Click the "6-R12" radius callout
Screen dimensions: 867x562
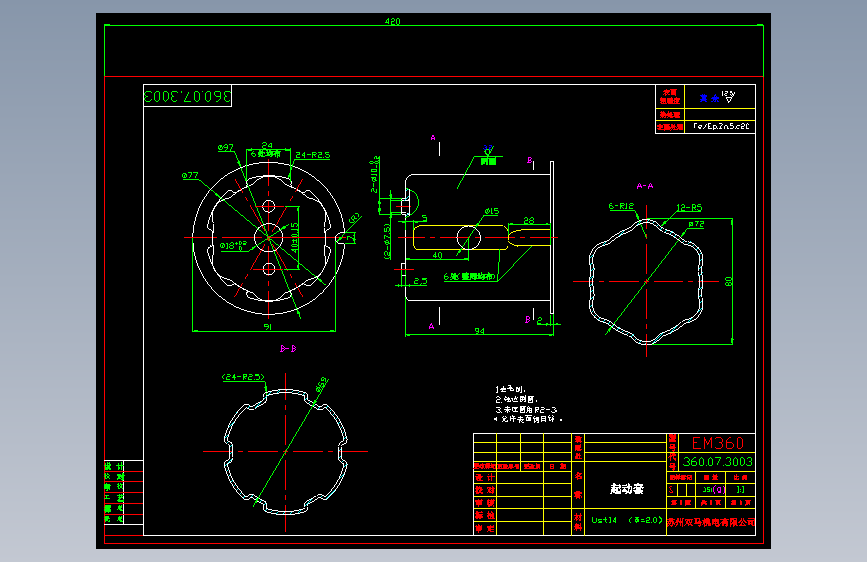click(621, 206)
